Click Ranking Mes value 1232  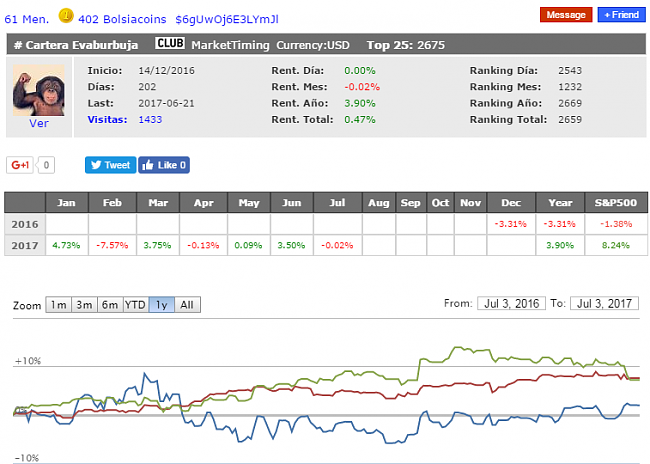click(x=570, y=87)
